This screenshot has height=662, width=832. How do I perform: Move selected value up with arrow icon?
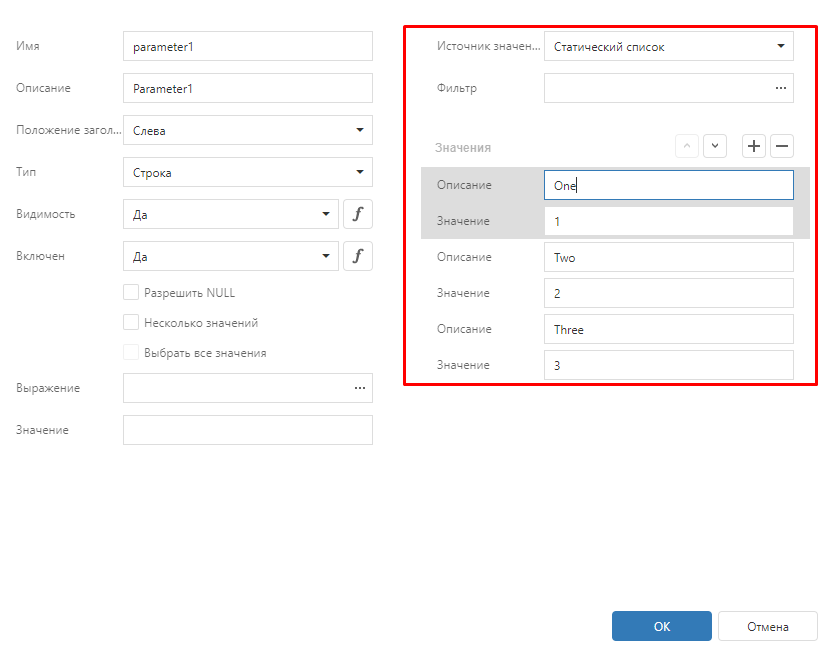click(687, 147)
